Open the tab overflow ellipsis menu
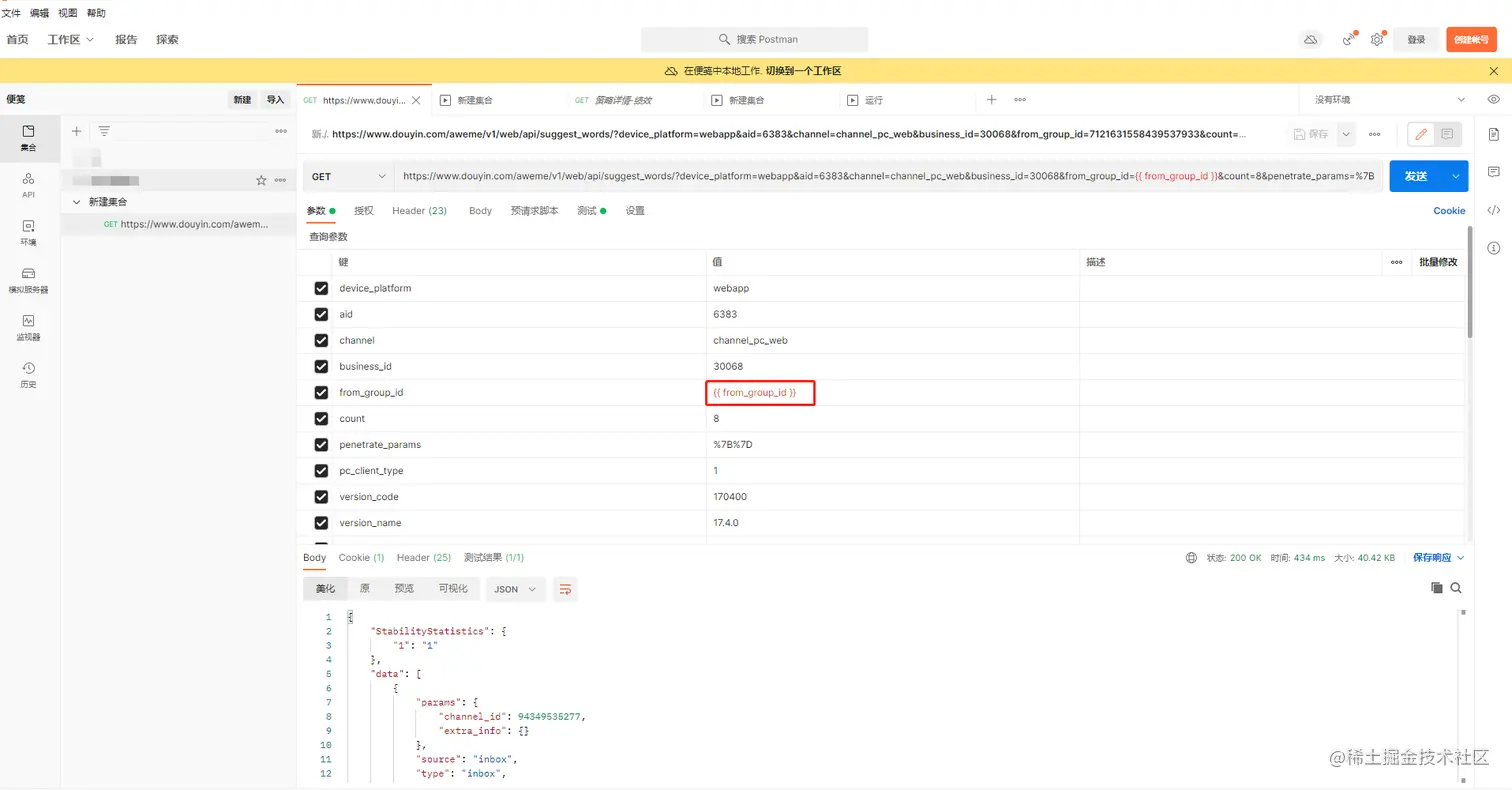1512x790 pixels. 1020,100
